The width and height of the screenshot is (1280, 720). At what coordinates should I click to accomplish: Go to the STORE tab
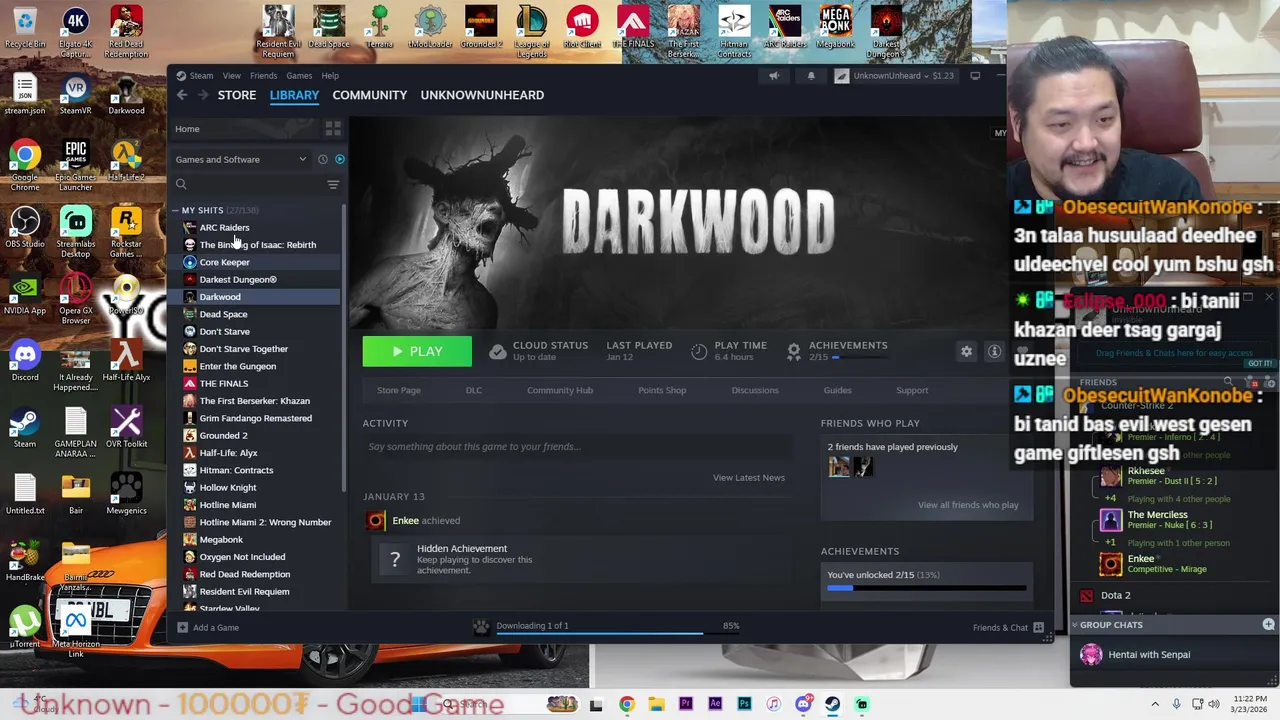pyautogui.click(x=237, y=95)
